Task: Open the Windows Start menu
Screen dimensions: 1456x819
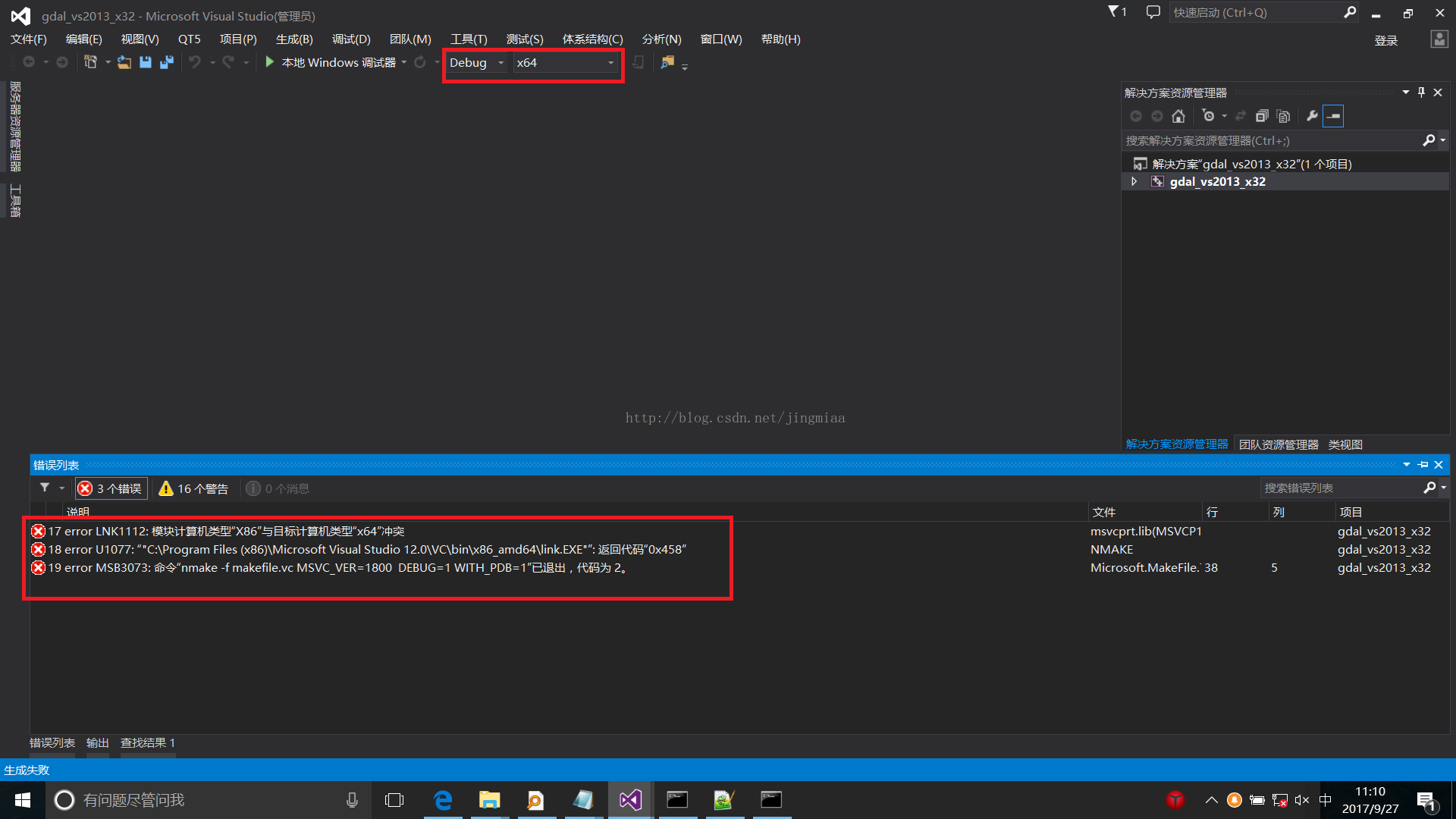Action: point(23,800)
